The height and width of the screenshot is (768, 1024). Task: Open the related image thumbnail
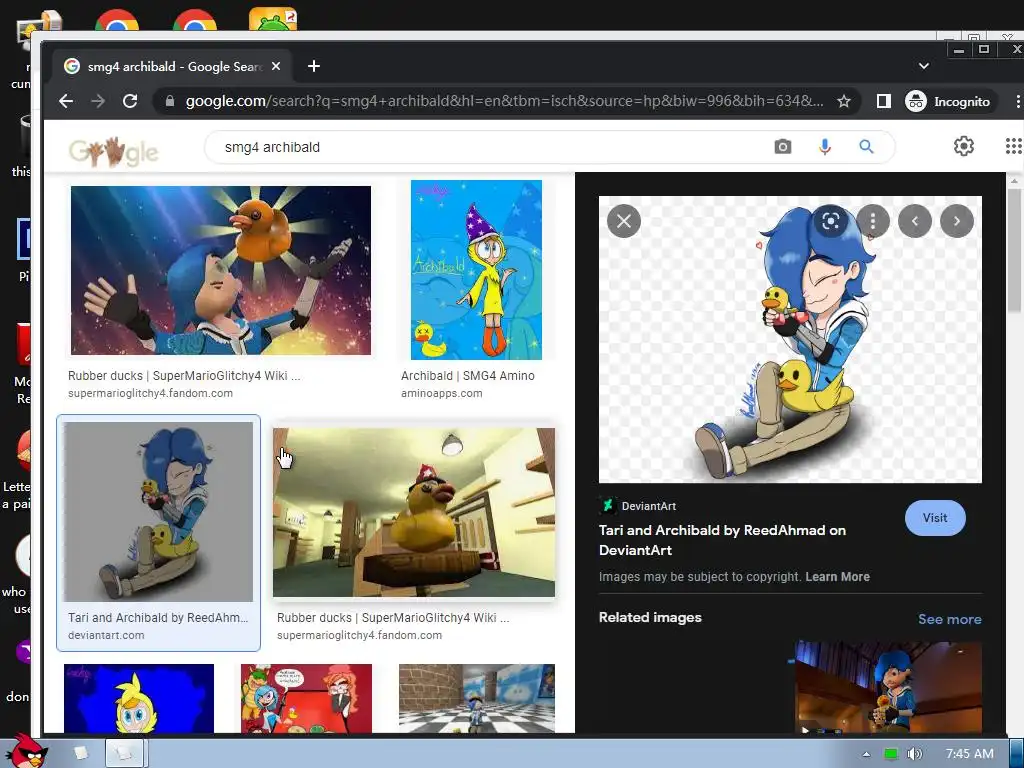coord(888,687)
